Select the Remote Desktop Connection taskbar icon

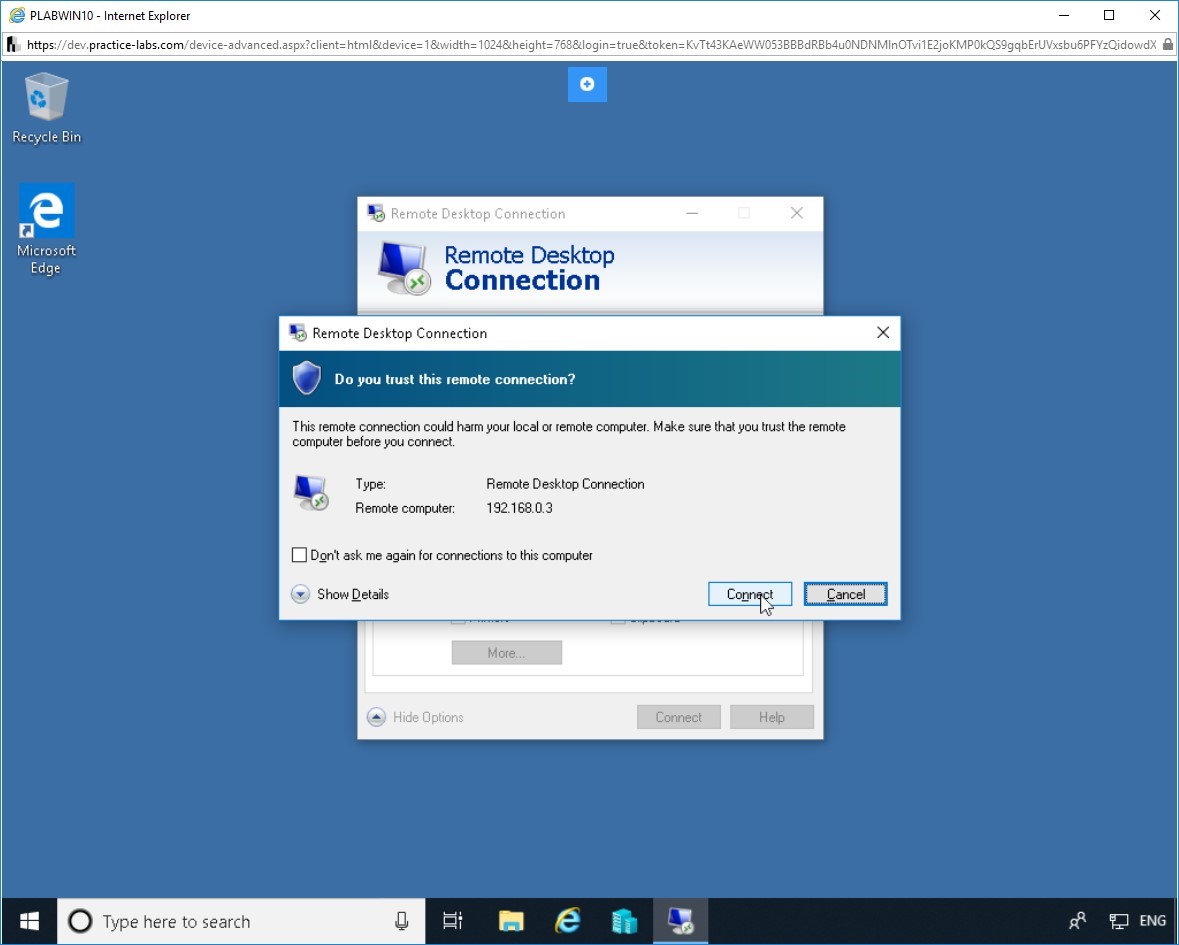tap(680, 921)
